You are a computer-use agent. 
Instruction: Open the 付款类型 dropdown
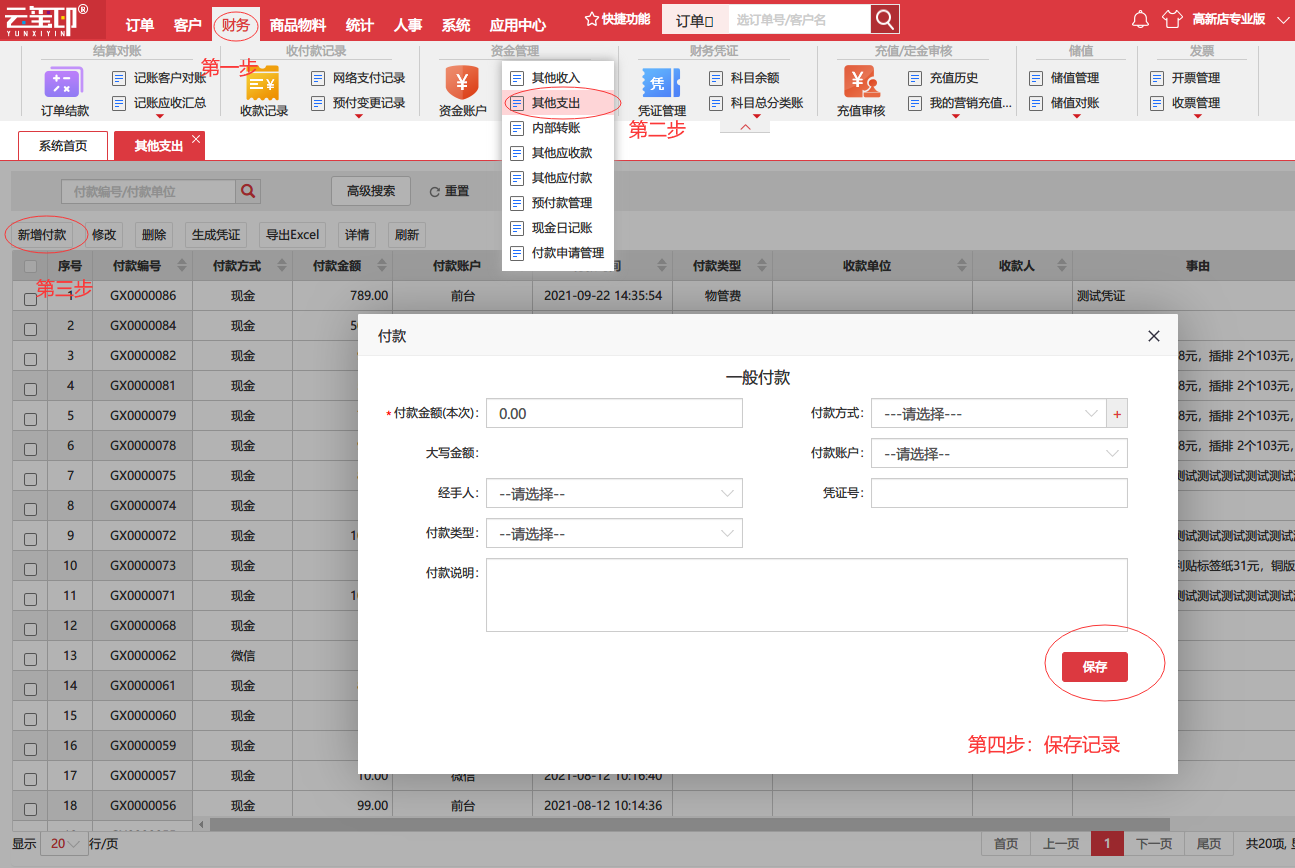tap(614, 533)
